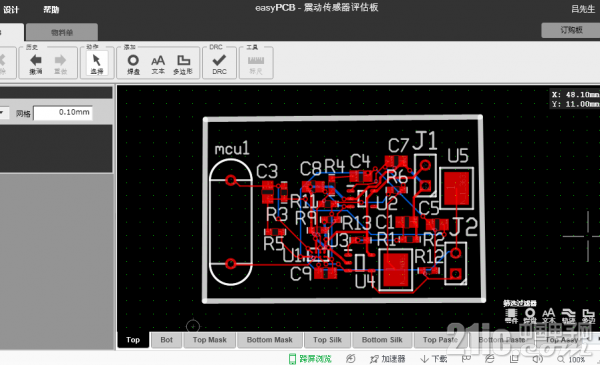Click the window-split icon in status bar

(x=514, y=359)
